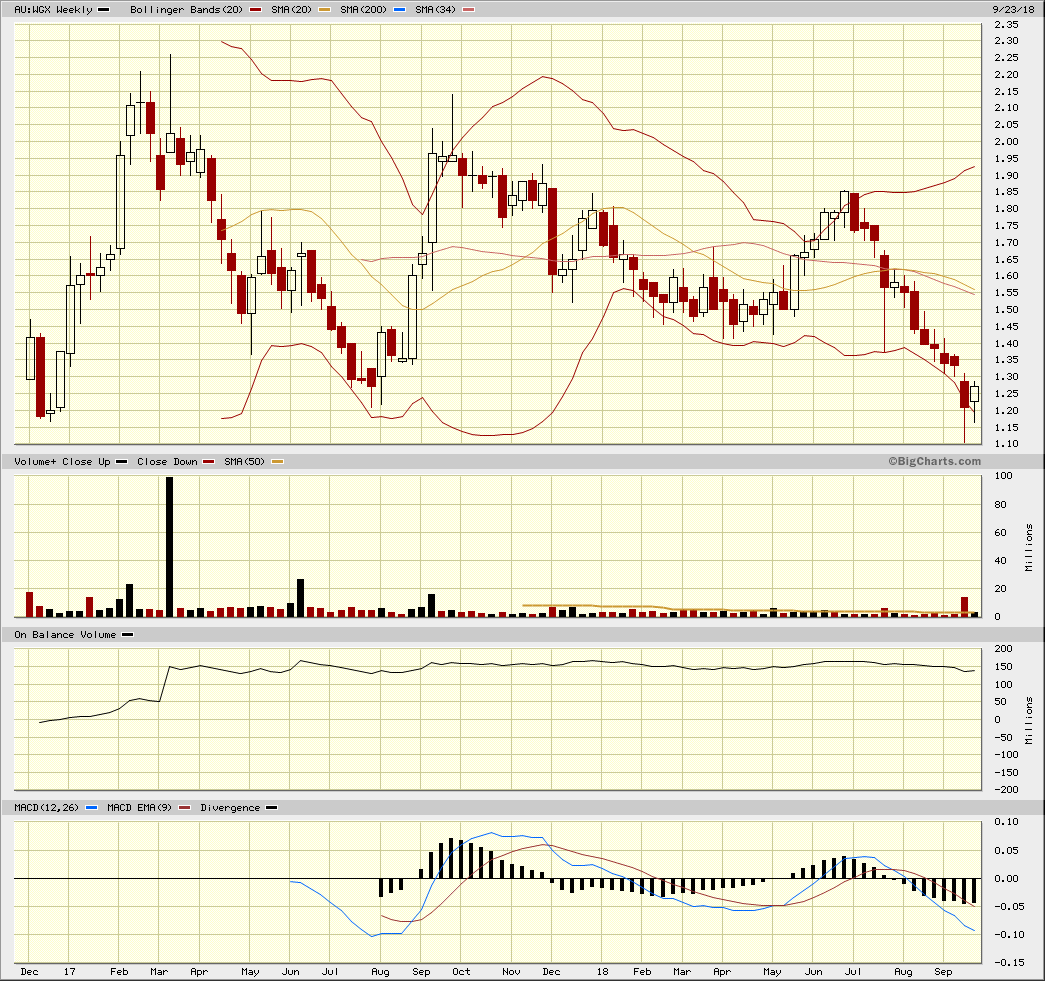The height and width of the screenshot is (981, 1045).
Task: Click the pink SMA(34) legend swatch
Action: coord(469,9)
